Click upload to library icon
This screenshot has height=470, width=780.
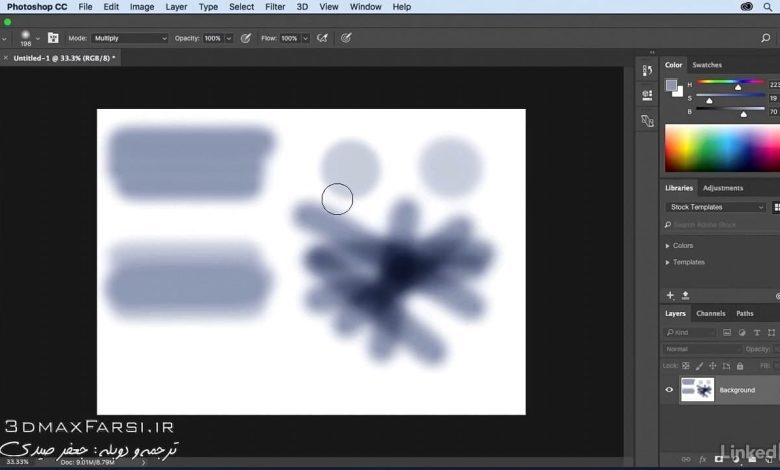pyautogui.click(x=685, y=295)
